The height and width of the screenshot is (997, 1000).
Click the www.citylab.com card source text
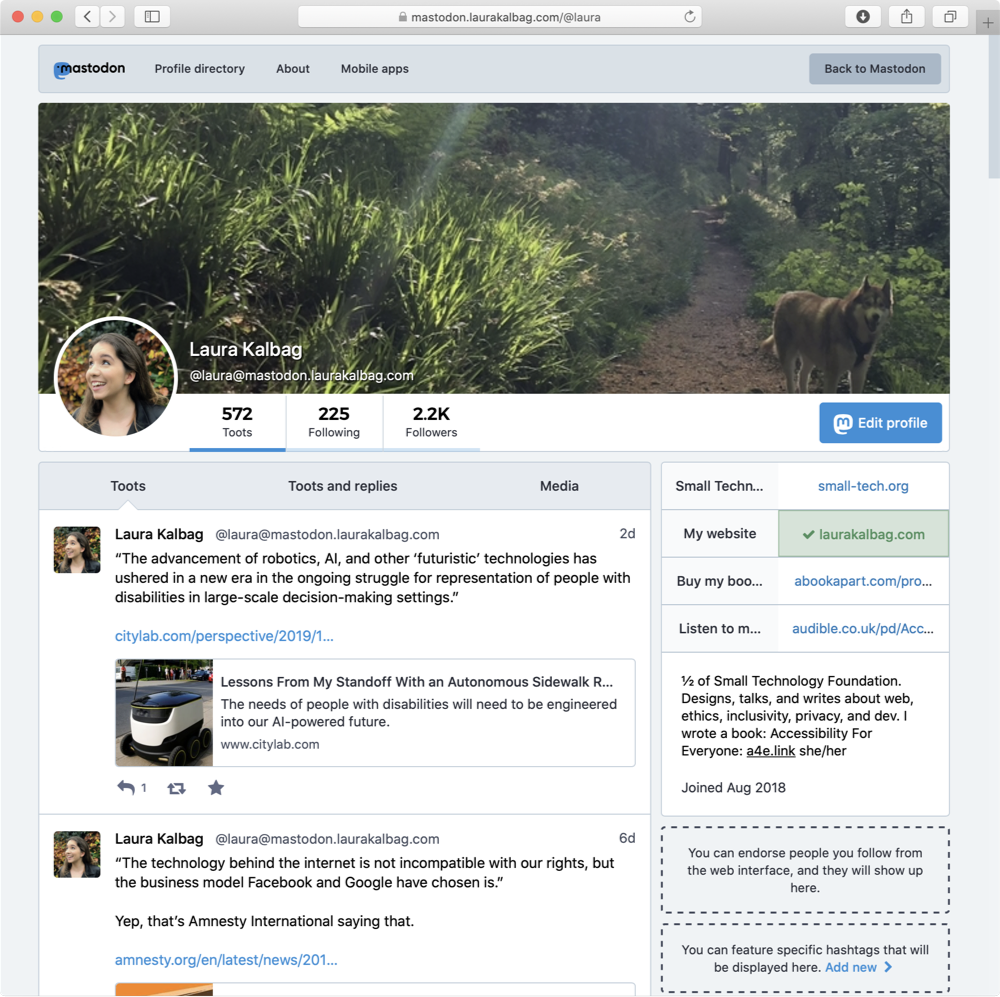[x=270, y=744]
